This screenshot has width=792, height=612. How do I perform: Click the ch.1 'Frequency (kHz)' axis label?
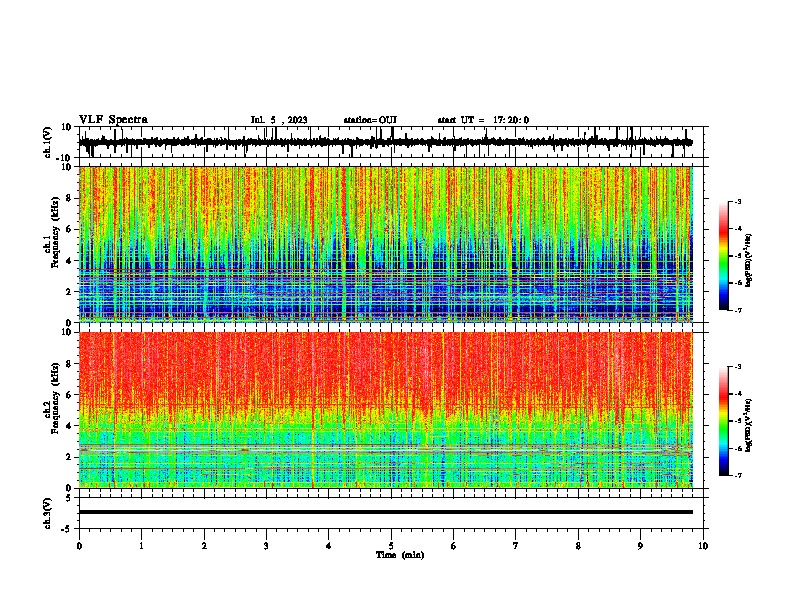55,233
